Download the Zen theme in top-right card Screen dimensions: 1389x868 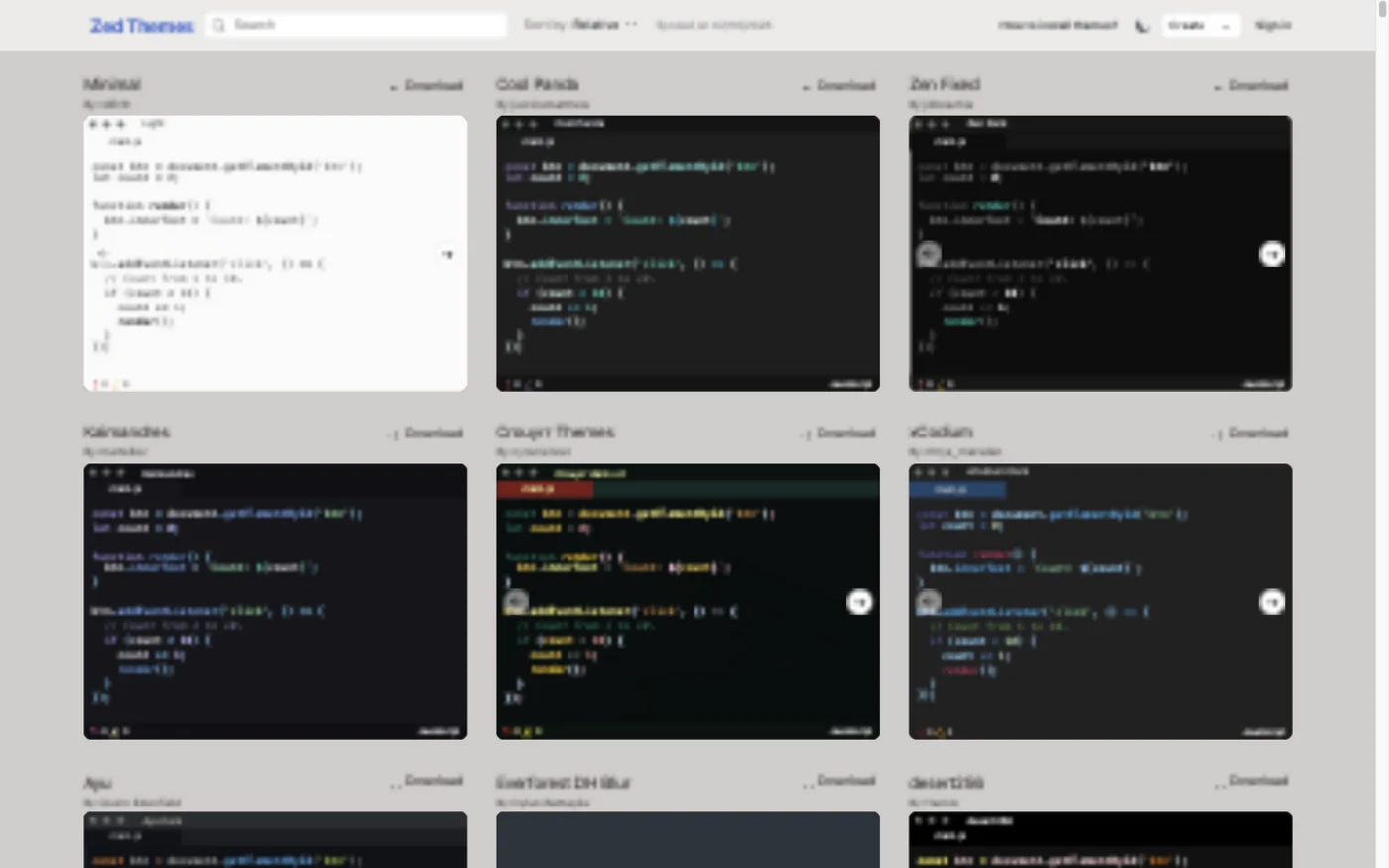point(1252,85)
